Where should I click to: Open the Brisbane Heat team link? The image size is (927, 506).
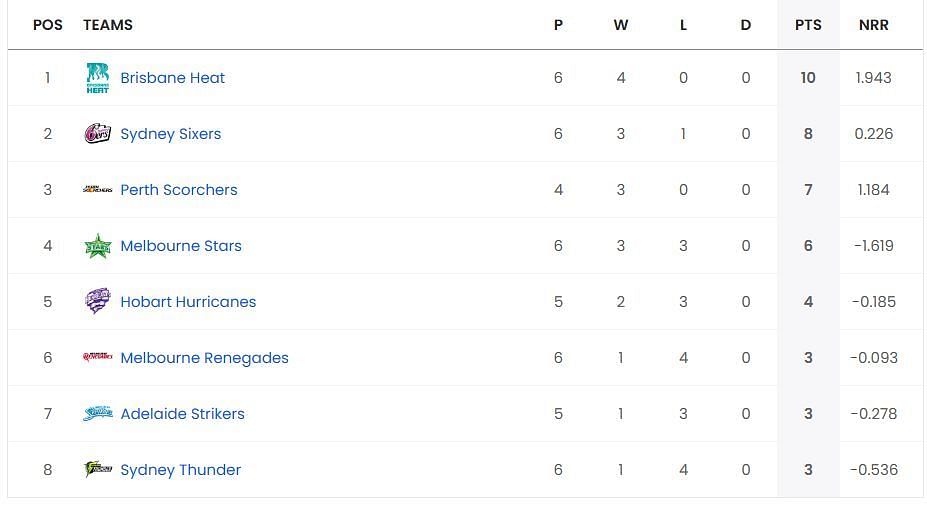click(173, 78)
